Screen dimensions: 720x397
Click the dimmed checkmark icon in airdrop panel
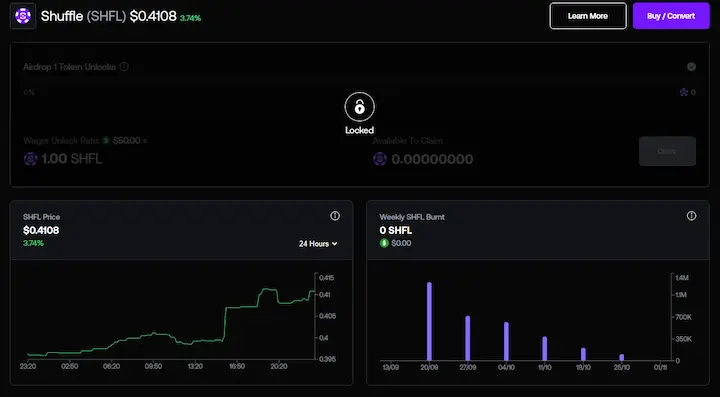point(691,67)
